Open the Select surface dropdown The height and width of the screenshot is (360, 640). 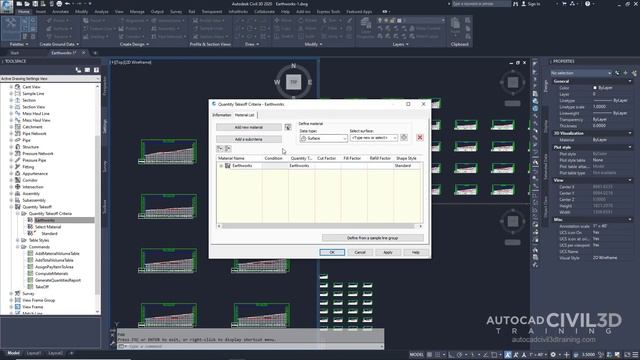pyautogui.click(x=373, y=138)
